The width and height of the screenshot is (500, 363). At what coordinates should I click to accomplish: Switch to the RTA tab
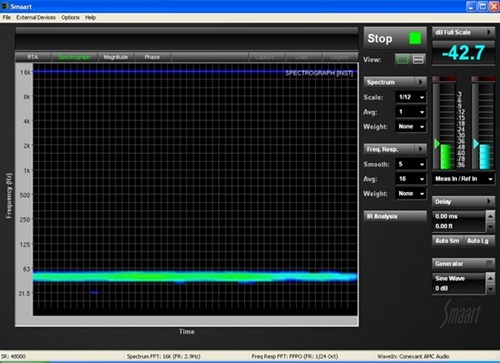pyautogui.click(x=33, y=57)
